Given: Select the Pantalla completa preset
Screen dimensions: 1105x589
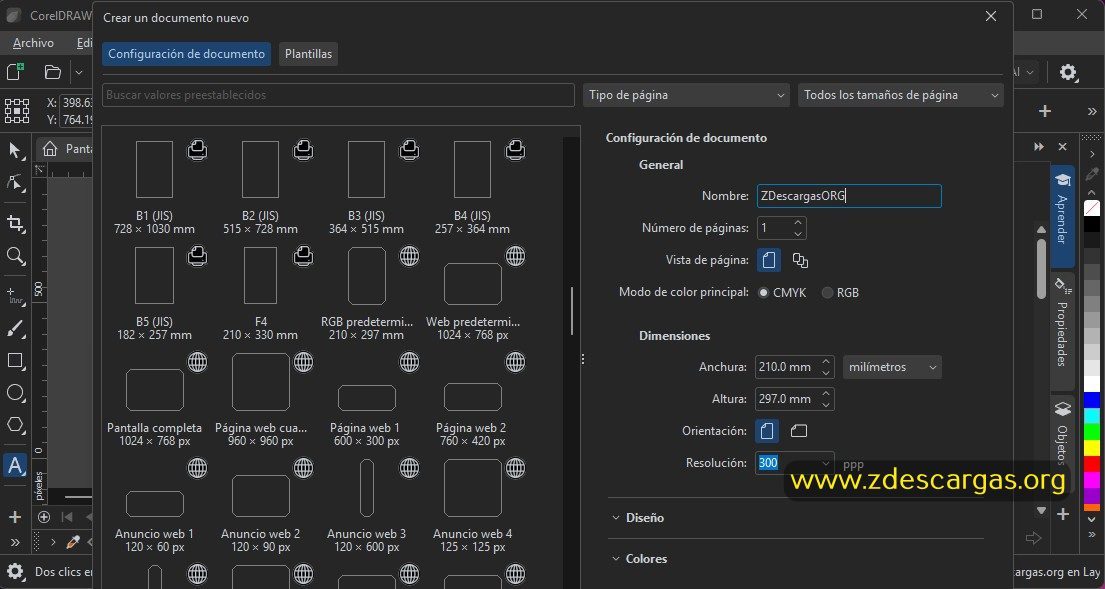Looking at the screenshot, I should tap(154, 399).
